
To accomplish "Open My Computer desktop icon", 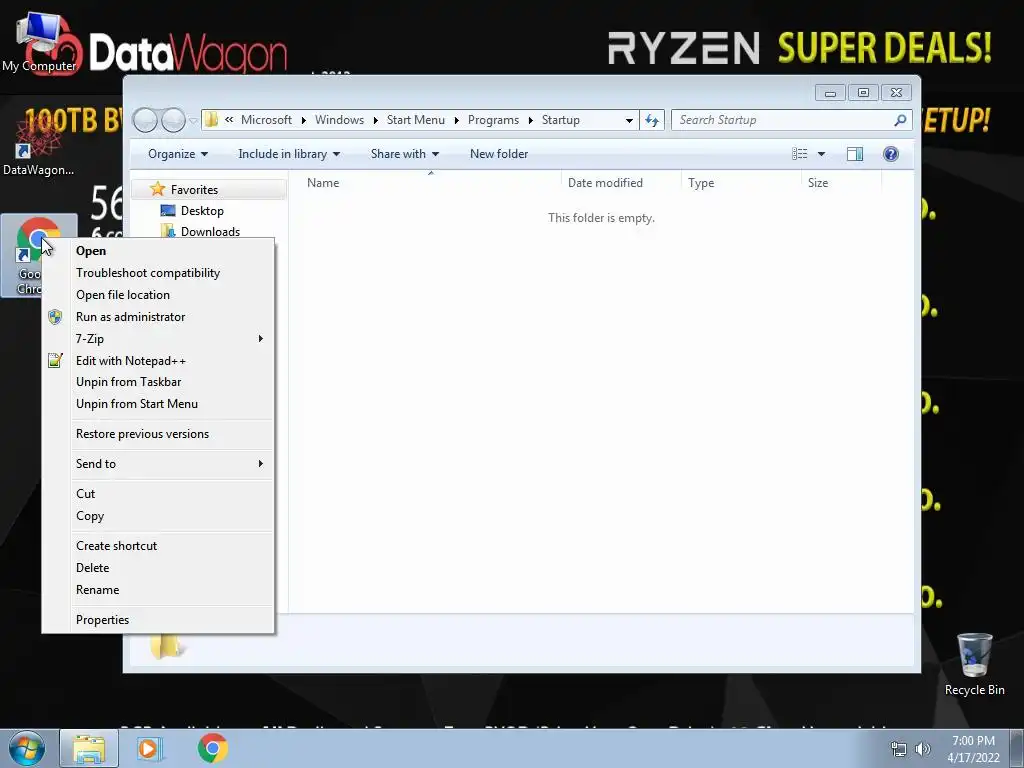I will (39, 43).
